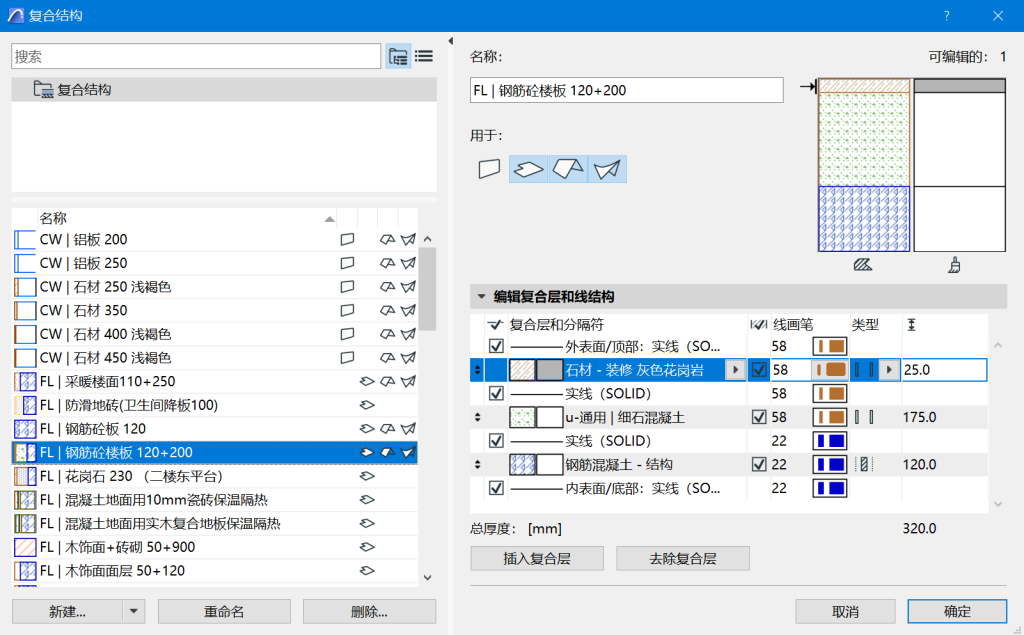Click the hatch thumbnail of FL | 防滑地砖 row

(x=25, y=405)
